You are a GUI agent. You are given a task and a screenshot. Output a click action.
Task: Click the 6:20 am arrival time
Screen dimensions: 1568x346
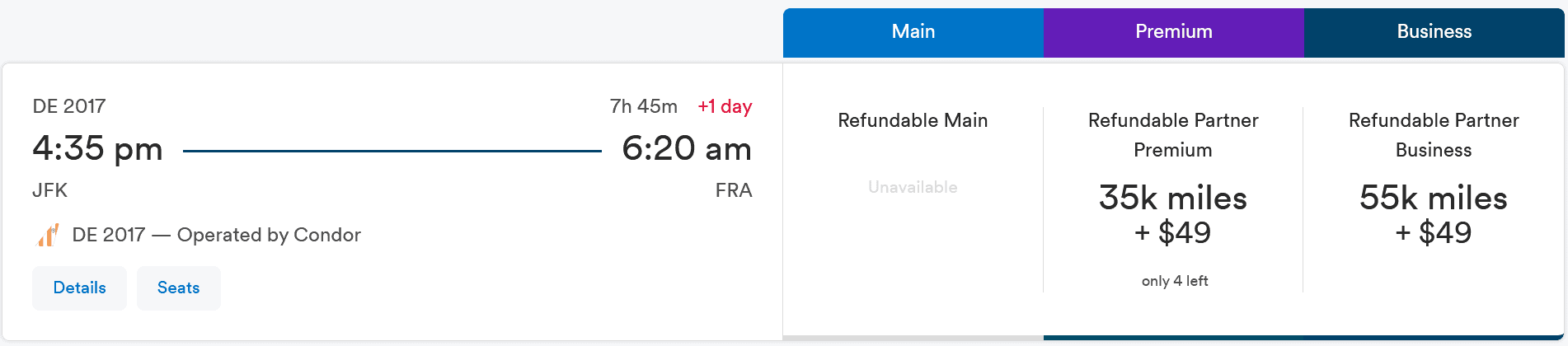tap(686, 149)
